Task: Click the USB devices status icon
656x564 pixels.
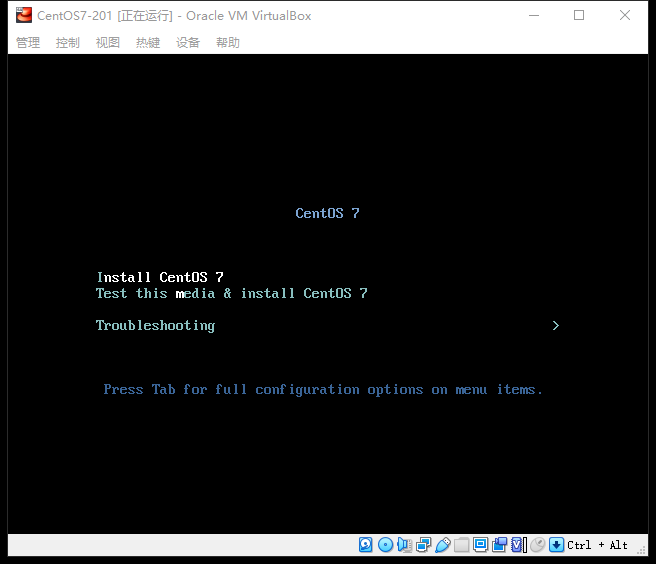Action: tap(443, 545)
